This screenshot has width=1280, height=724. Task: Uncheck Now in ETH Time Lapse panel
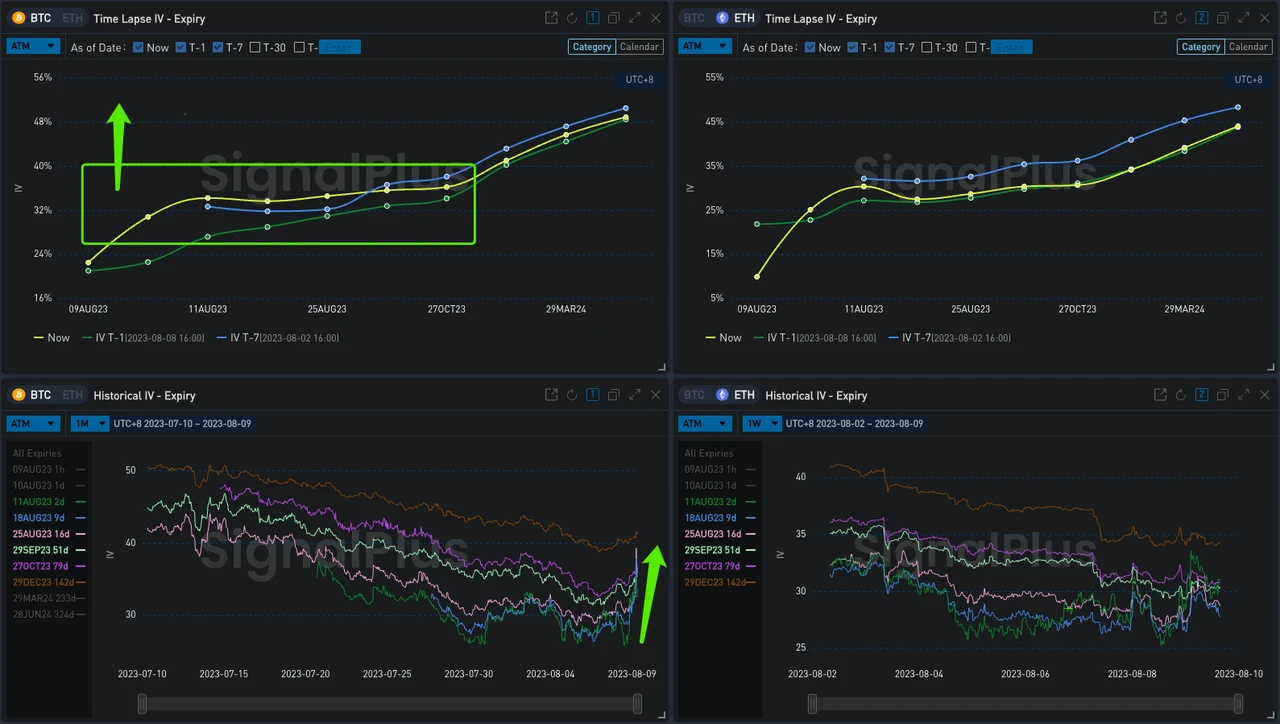tap(810, 47)
